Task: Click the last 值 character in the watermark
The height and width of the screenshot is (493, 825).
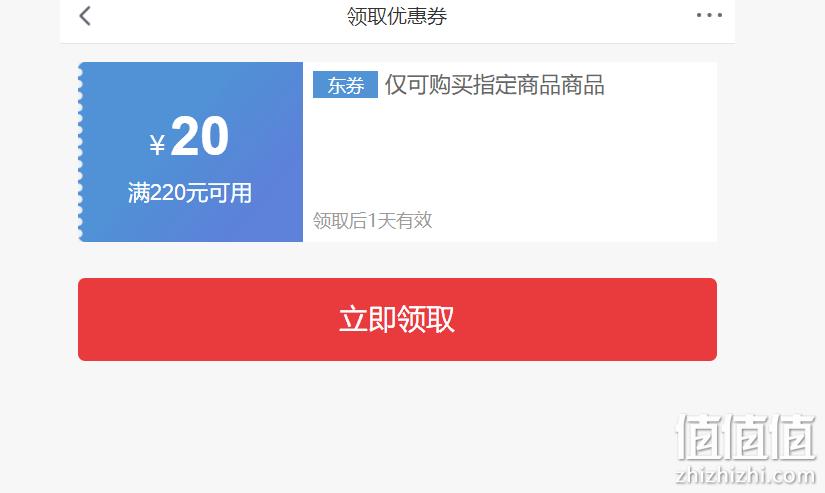Action: 793,437
